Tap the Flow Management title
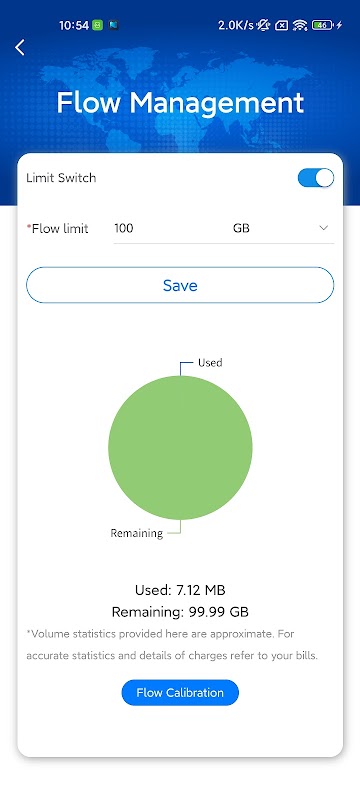 pyautogui.click(x=180, y=103)
